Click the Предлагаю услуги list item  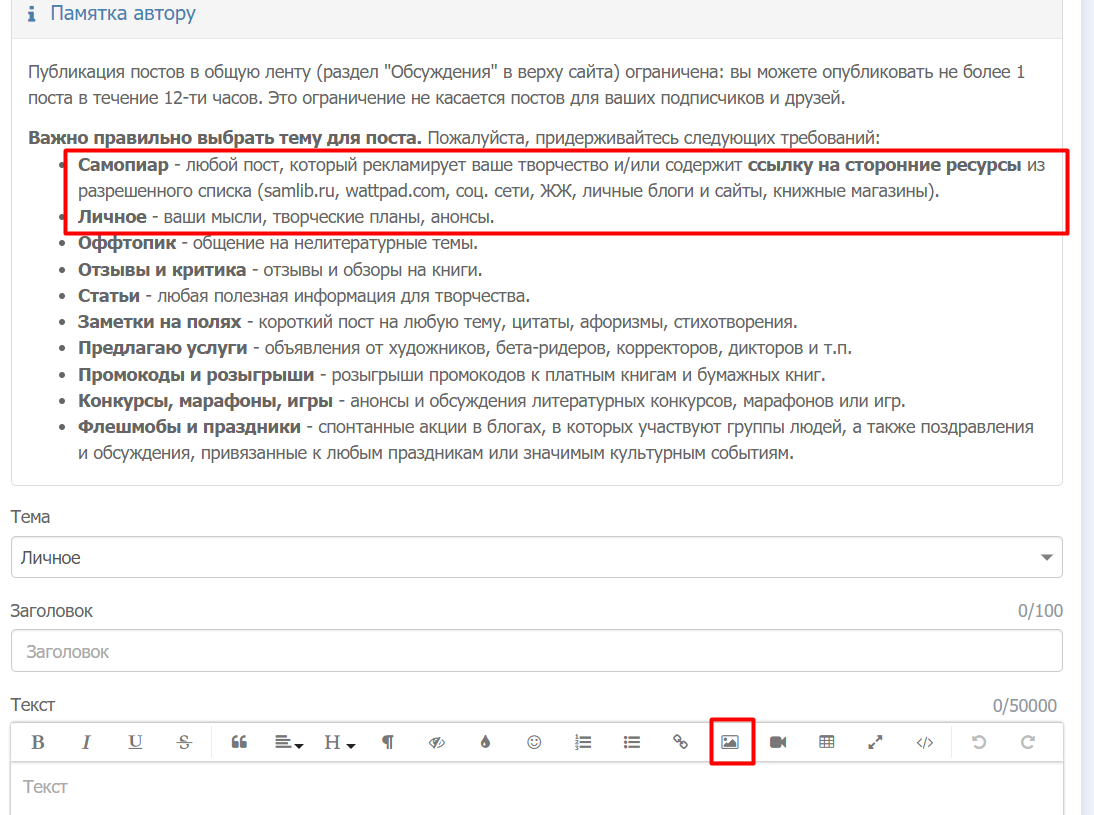(465, 348)
